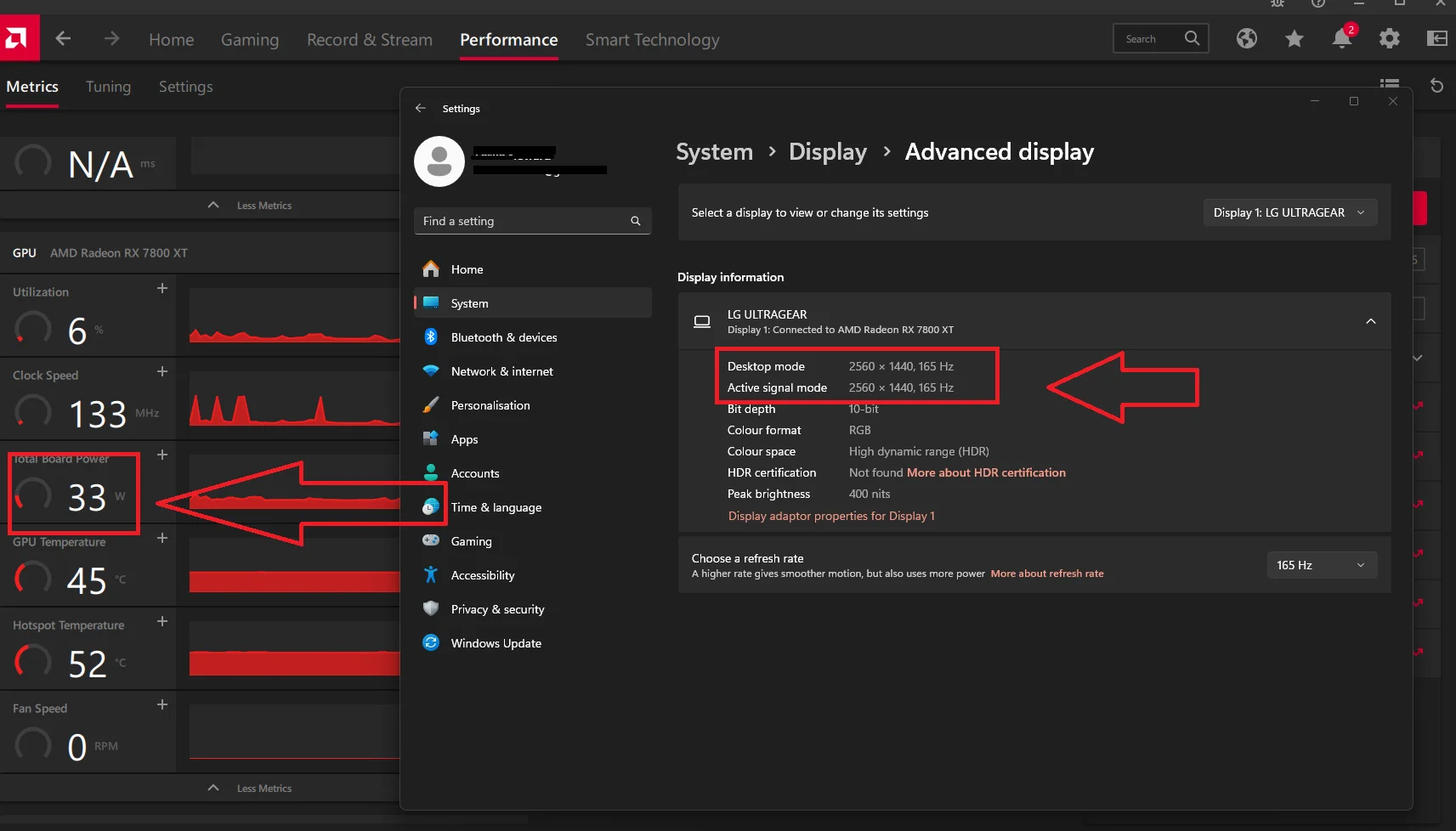Collapse top Less Metrics section

(251, 205)
